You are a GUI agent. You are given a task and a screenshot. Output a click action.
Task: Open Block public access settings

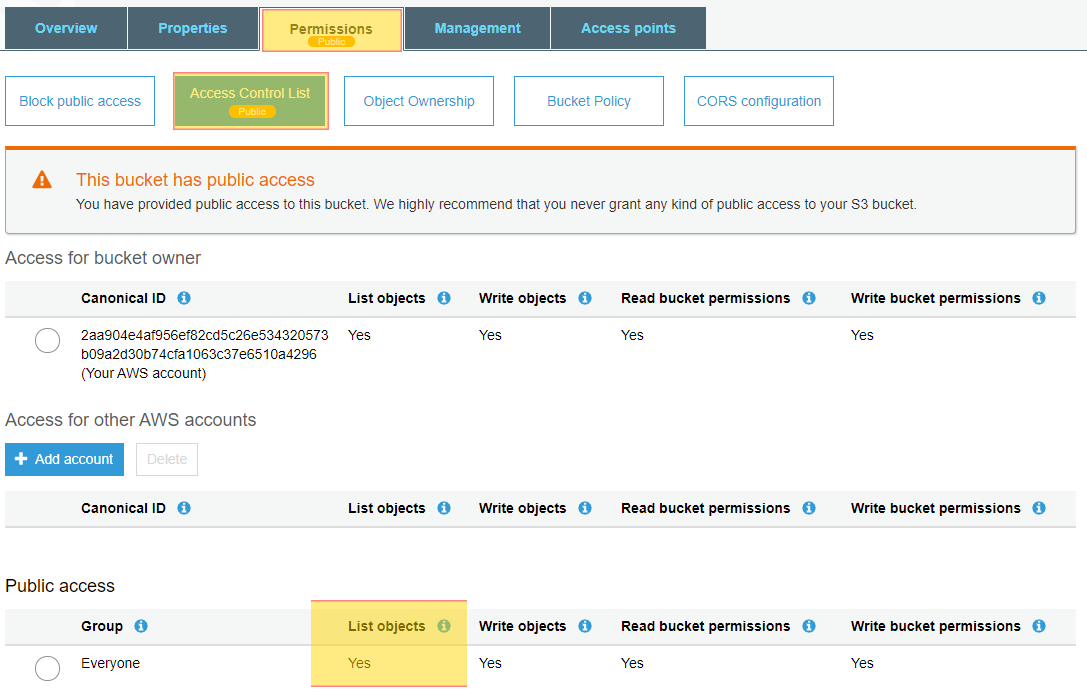pos(80,101)
